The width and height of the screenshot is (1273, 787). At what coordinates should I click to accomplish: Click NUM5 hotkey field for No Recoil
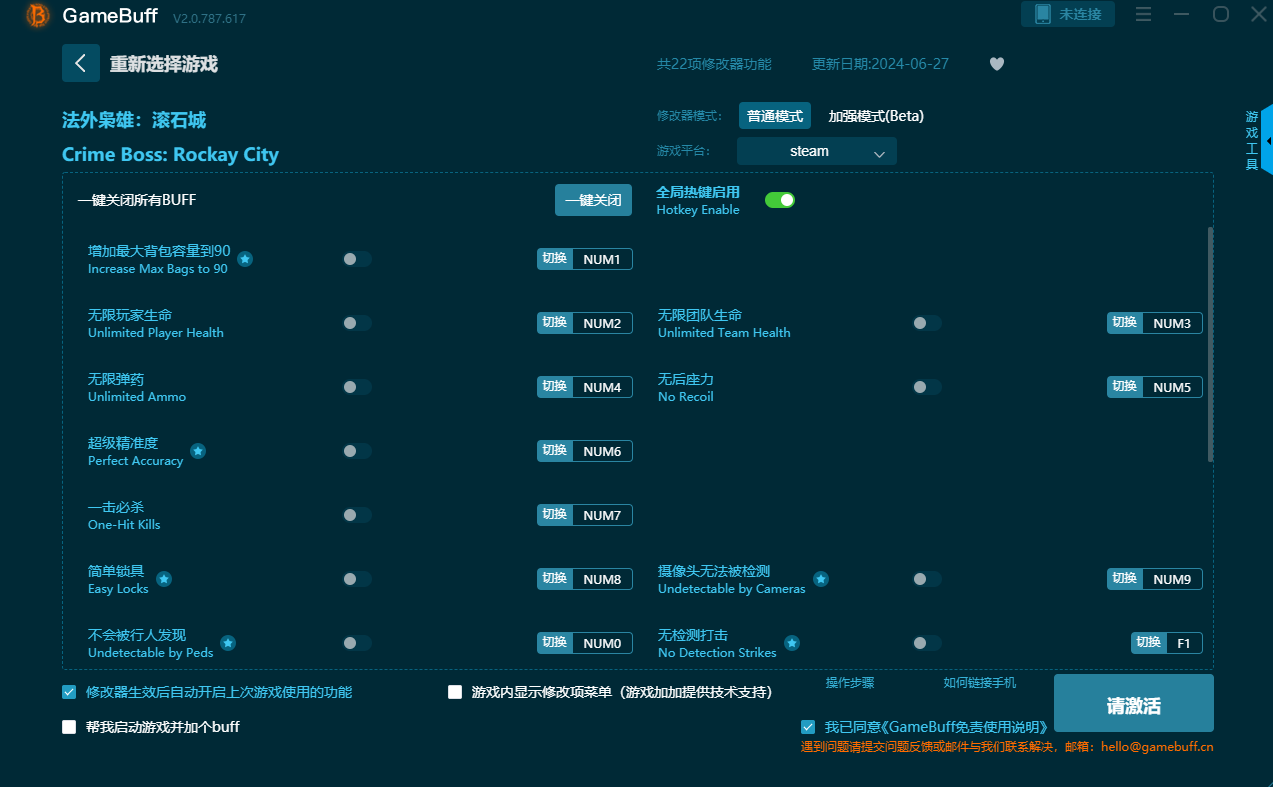[1172, 387]
